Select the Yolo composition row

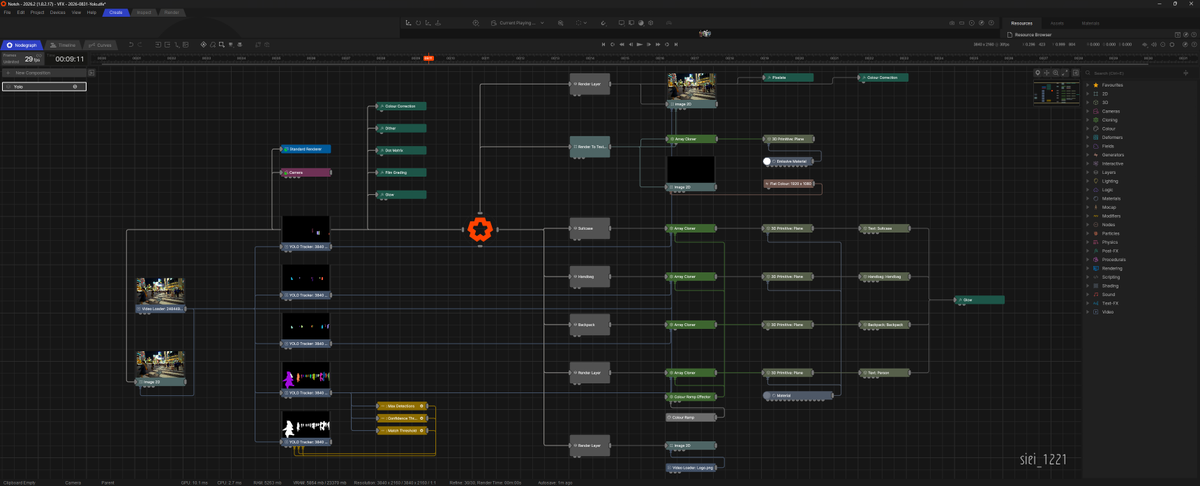pyautogui.click(x=44, y=87)
